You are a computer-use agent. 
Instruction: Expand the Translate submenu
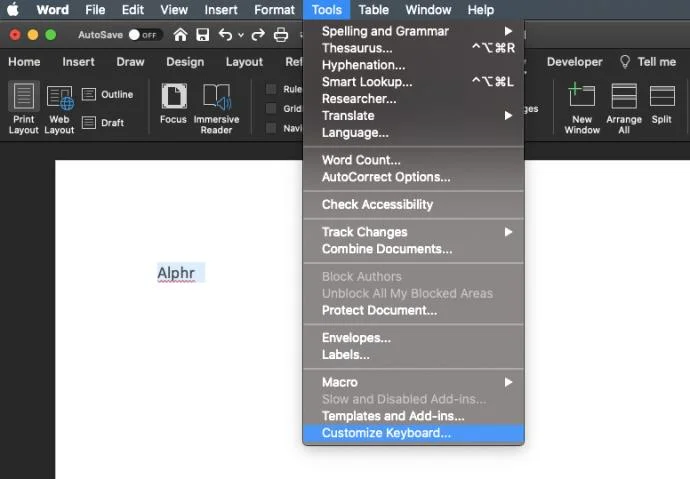coord(508,116)
